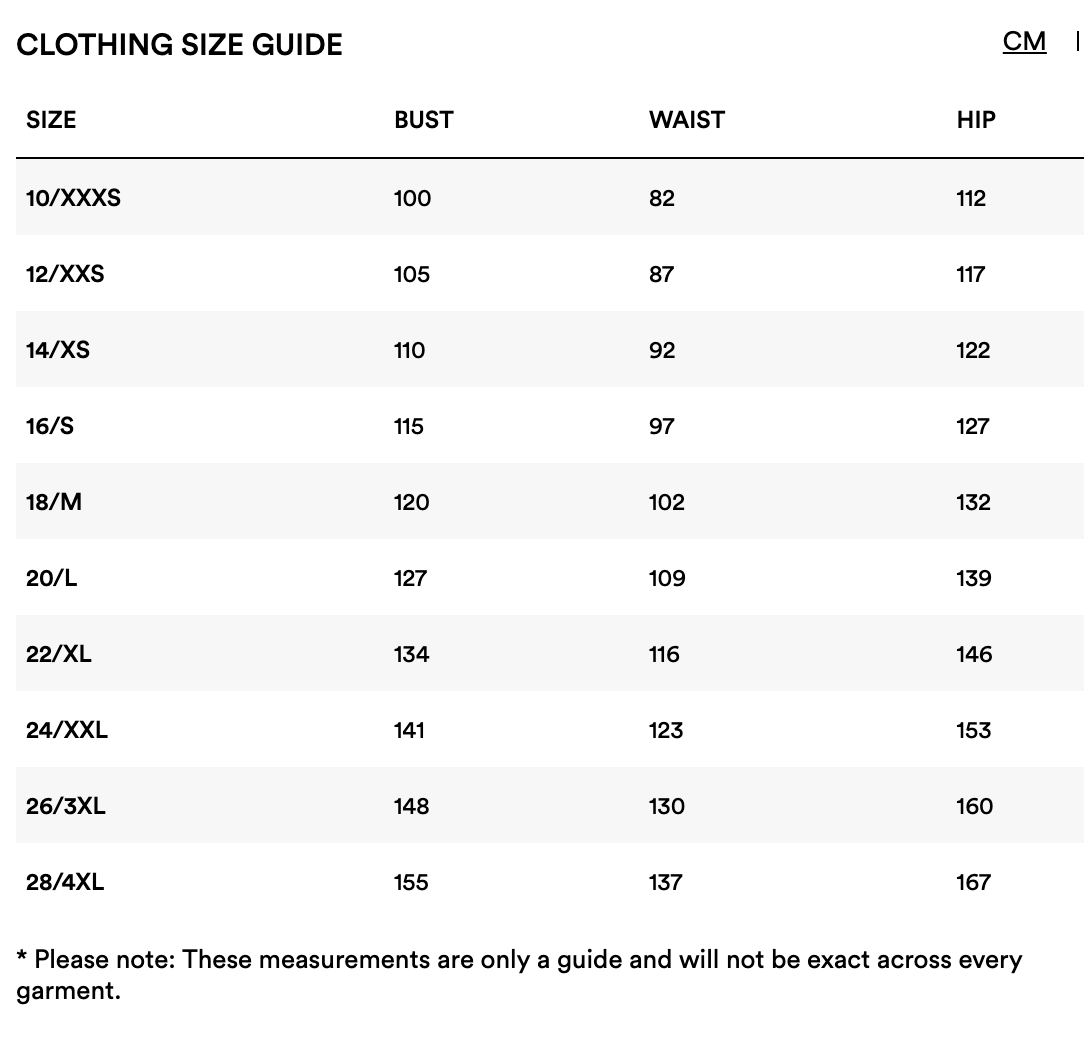This screenshot has height=1040, width=1084.
Task: Click the HIP column header
Action: 976,120
